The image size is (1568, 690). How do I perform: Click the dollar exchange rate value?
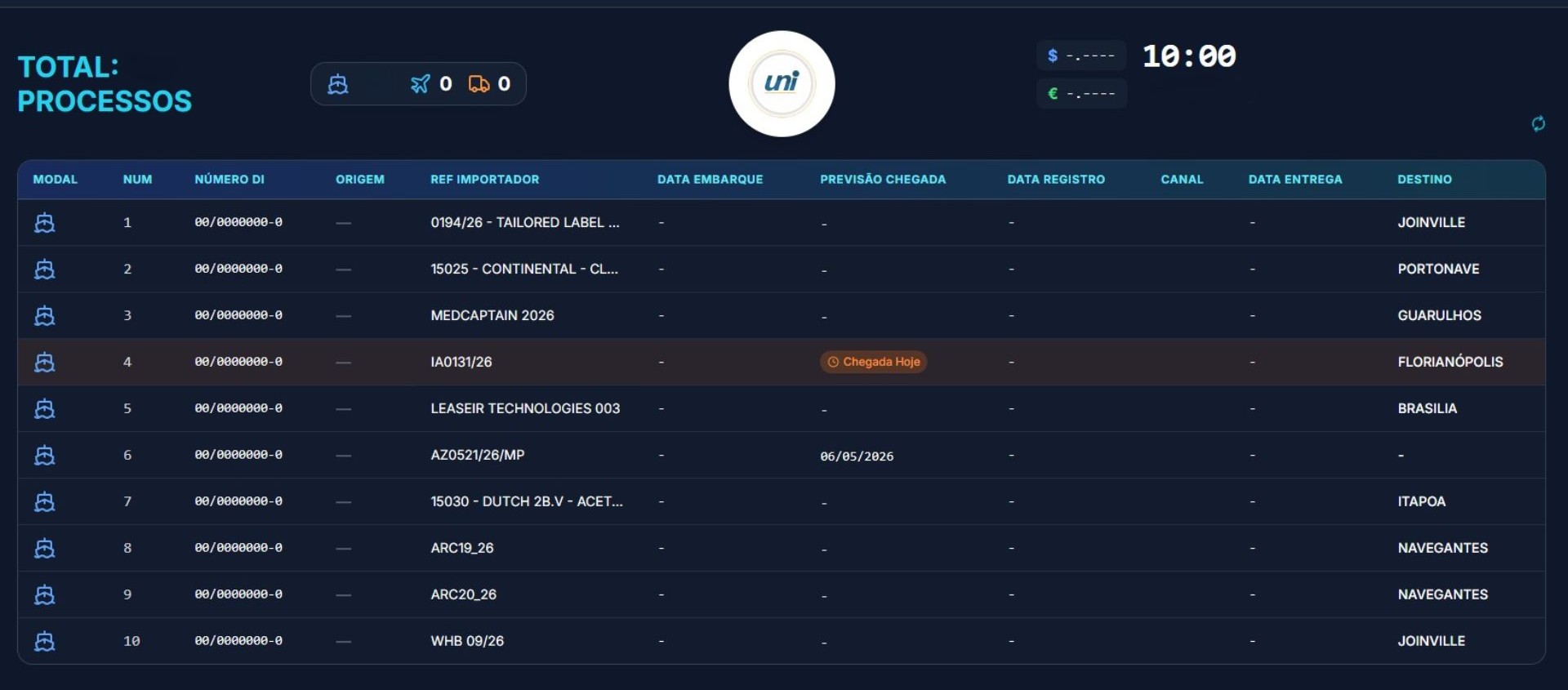1090,56
